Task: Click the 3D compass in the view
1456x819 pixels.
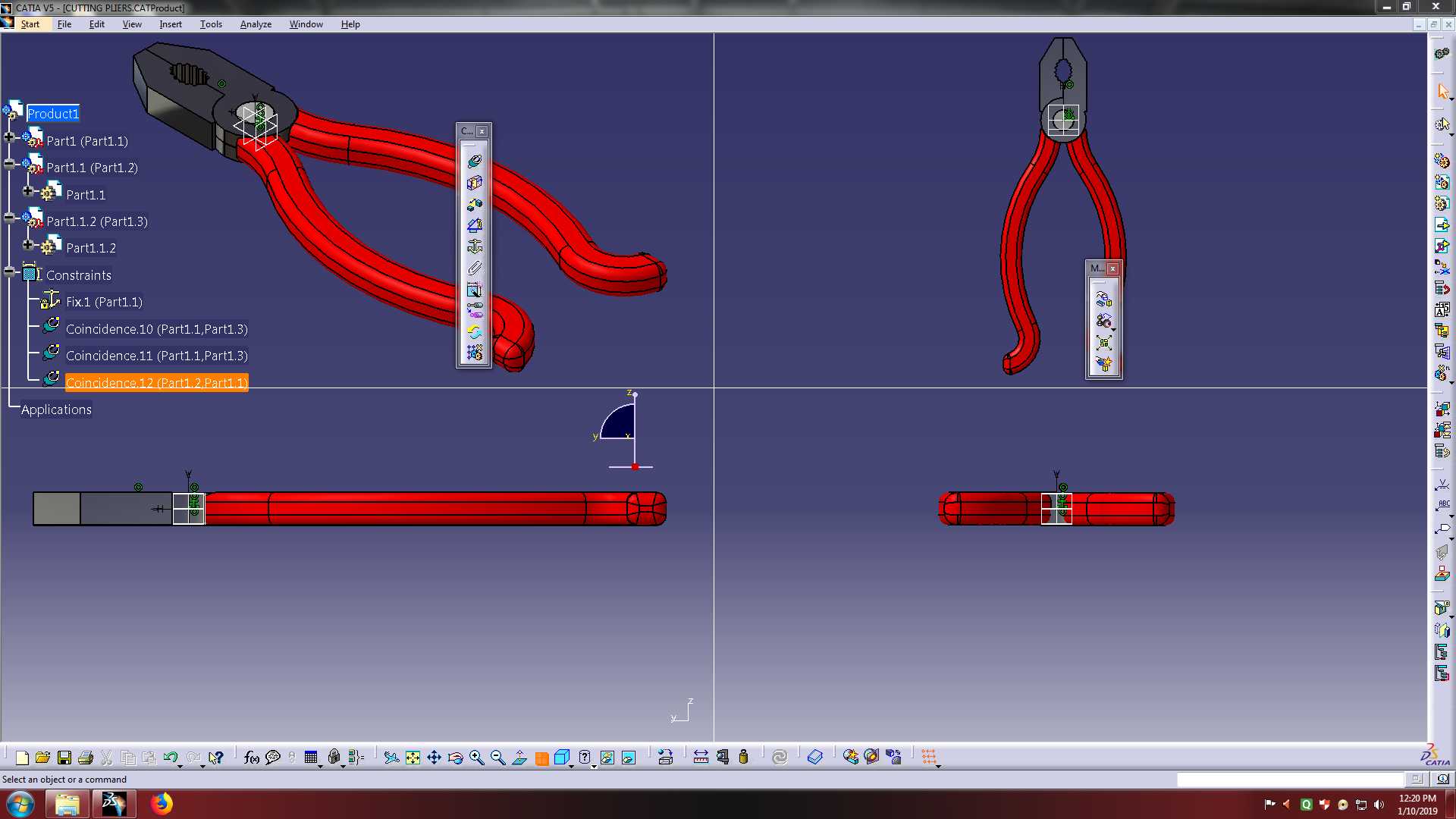Action: pos(623,431)
